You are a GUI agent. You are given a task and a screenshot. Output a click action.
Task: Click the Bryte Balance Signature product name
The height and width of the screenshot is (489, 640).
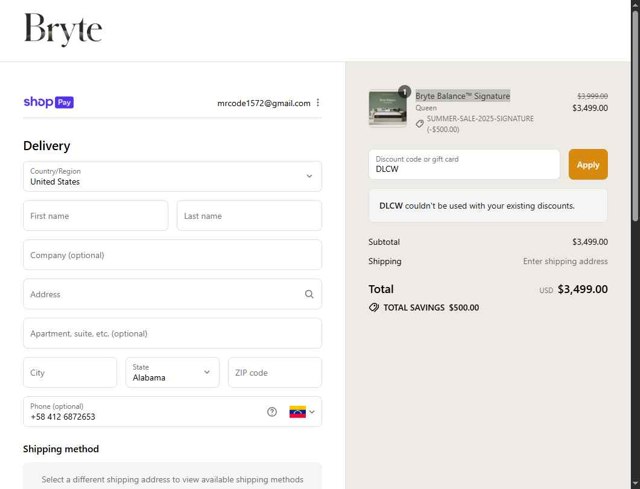tap(463, 96)
